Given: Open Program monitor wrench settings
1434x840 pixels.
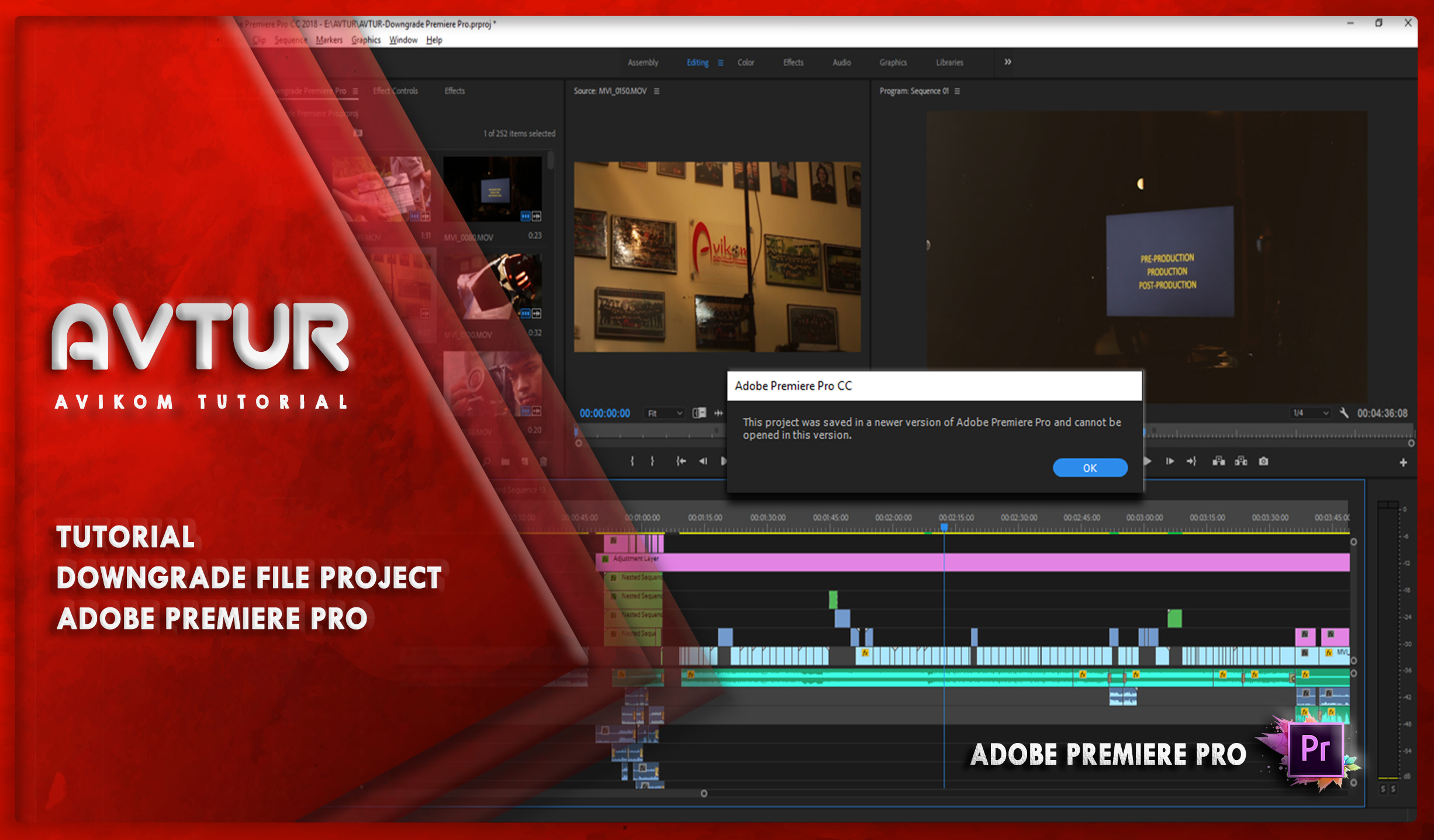Looking at the screenshot, I should [x=1344, y=413].
